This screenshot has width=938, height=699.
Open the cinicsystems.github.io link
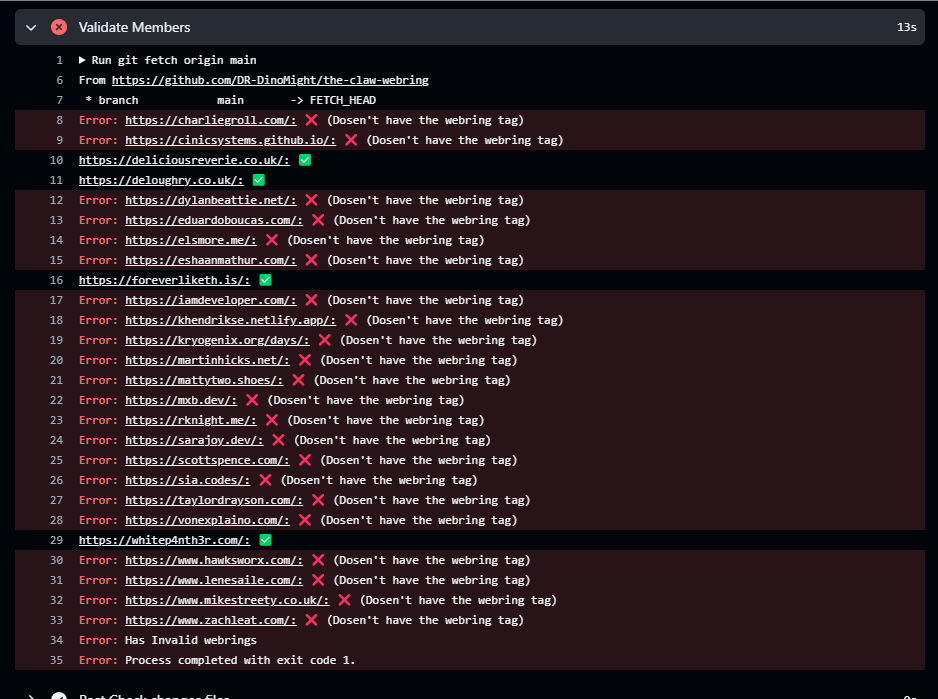tap(230, 140)
